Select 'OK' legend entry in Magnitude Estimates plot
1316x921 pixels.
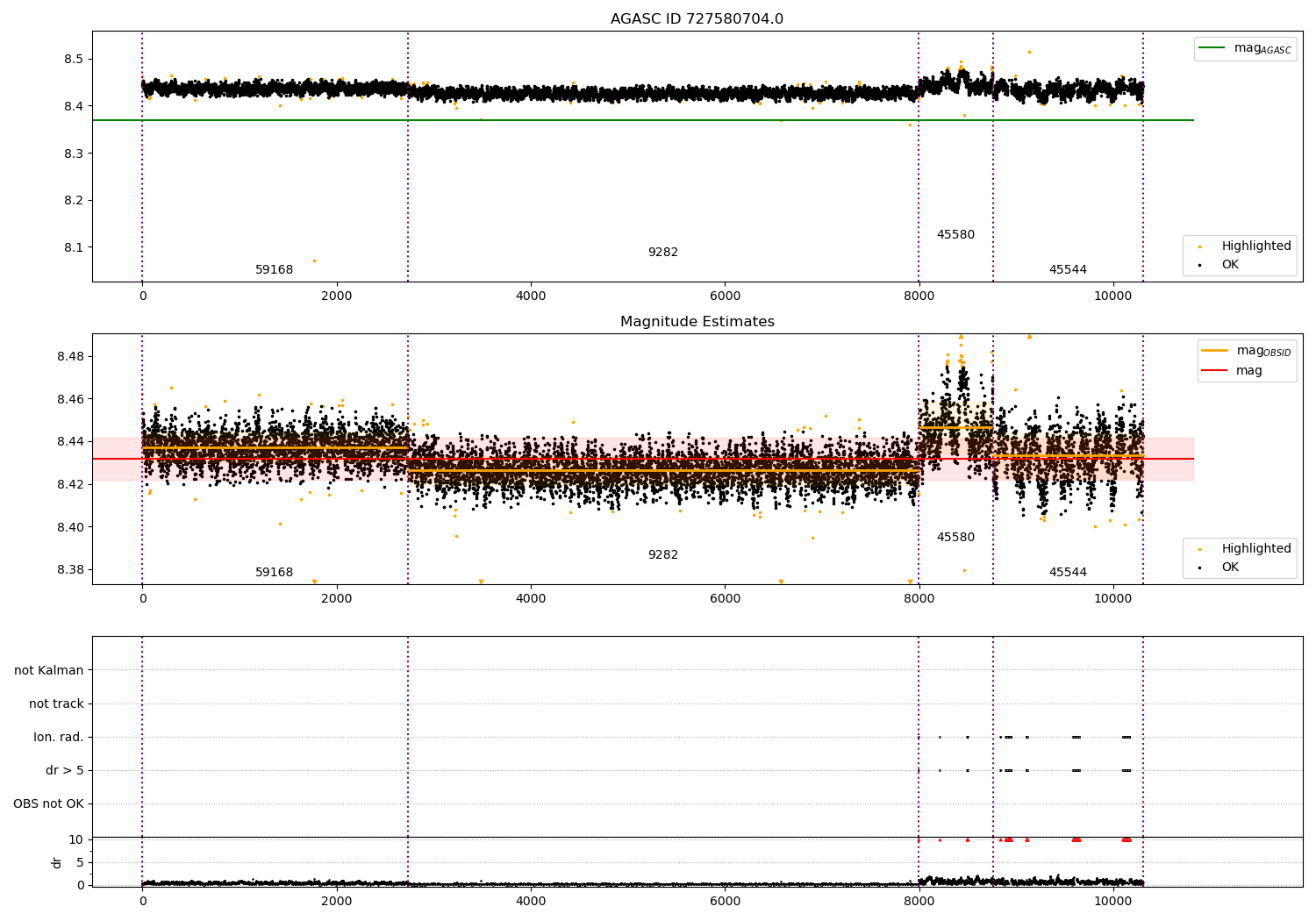click(1230, 568)
